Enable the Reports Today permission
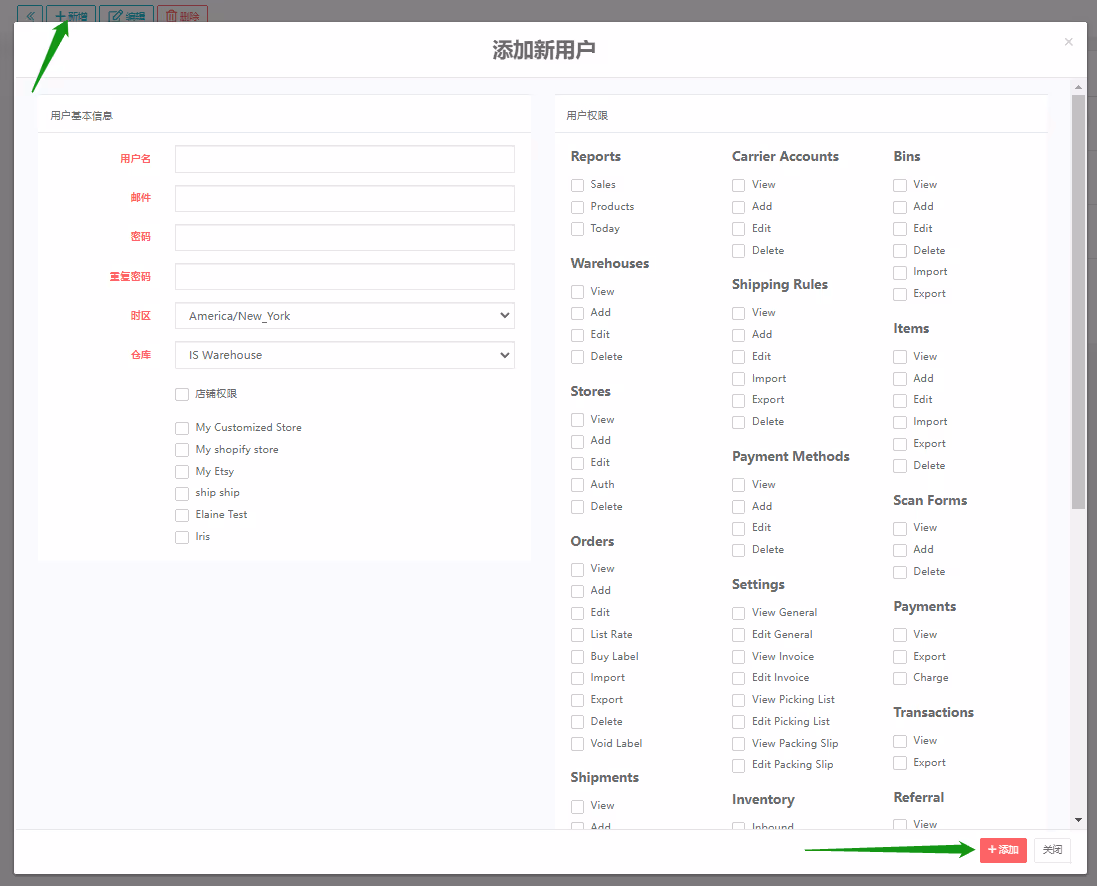This screenshot has height=886, width=1097. tap(577, 229)
